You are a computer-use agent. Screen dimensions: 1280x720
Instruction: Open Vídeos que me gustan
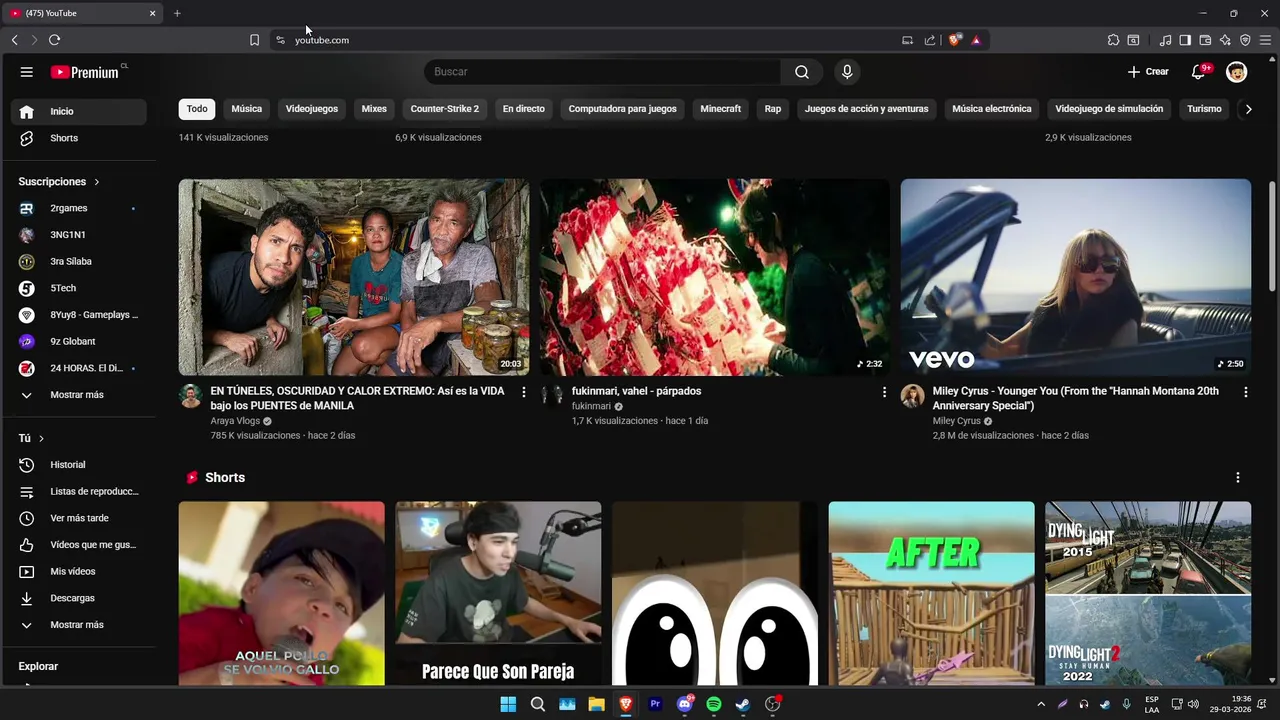tap(79, 545)
